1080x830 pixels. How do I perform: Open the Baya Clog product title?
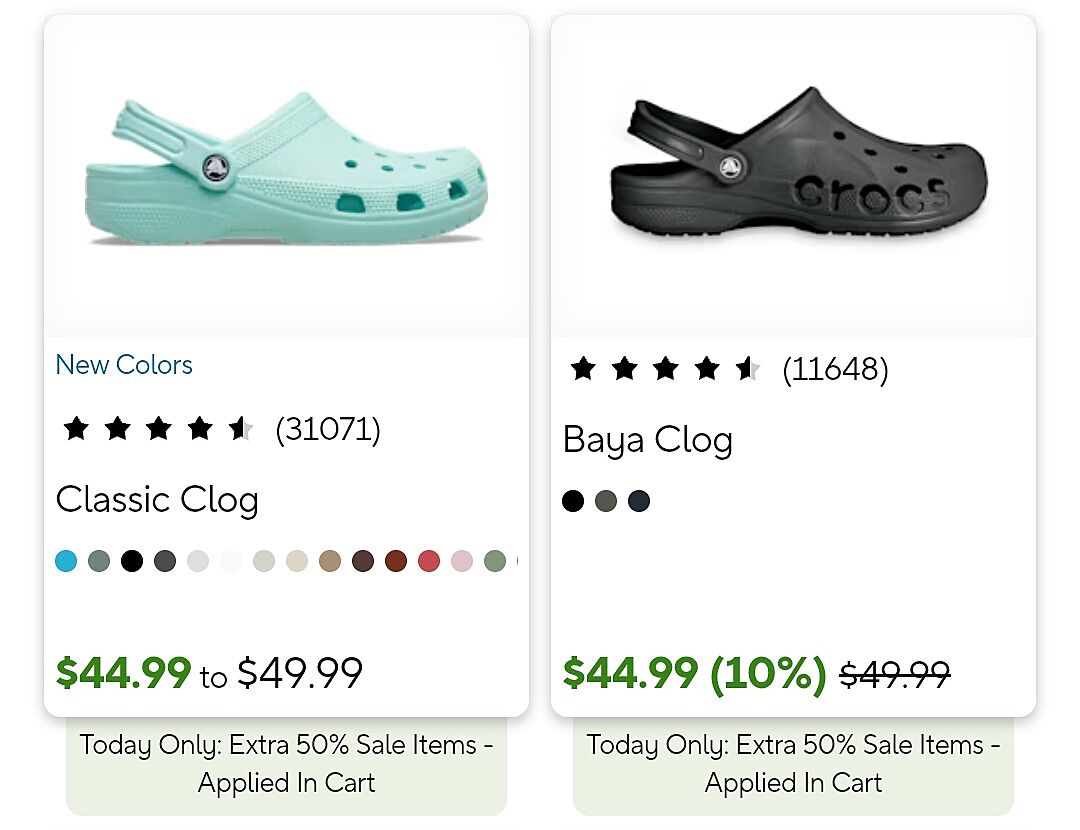(x=648, y=440)
